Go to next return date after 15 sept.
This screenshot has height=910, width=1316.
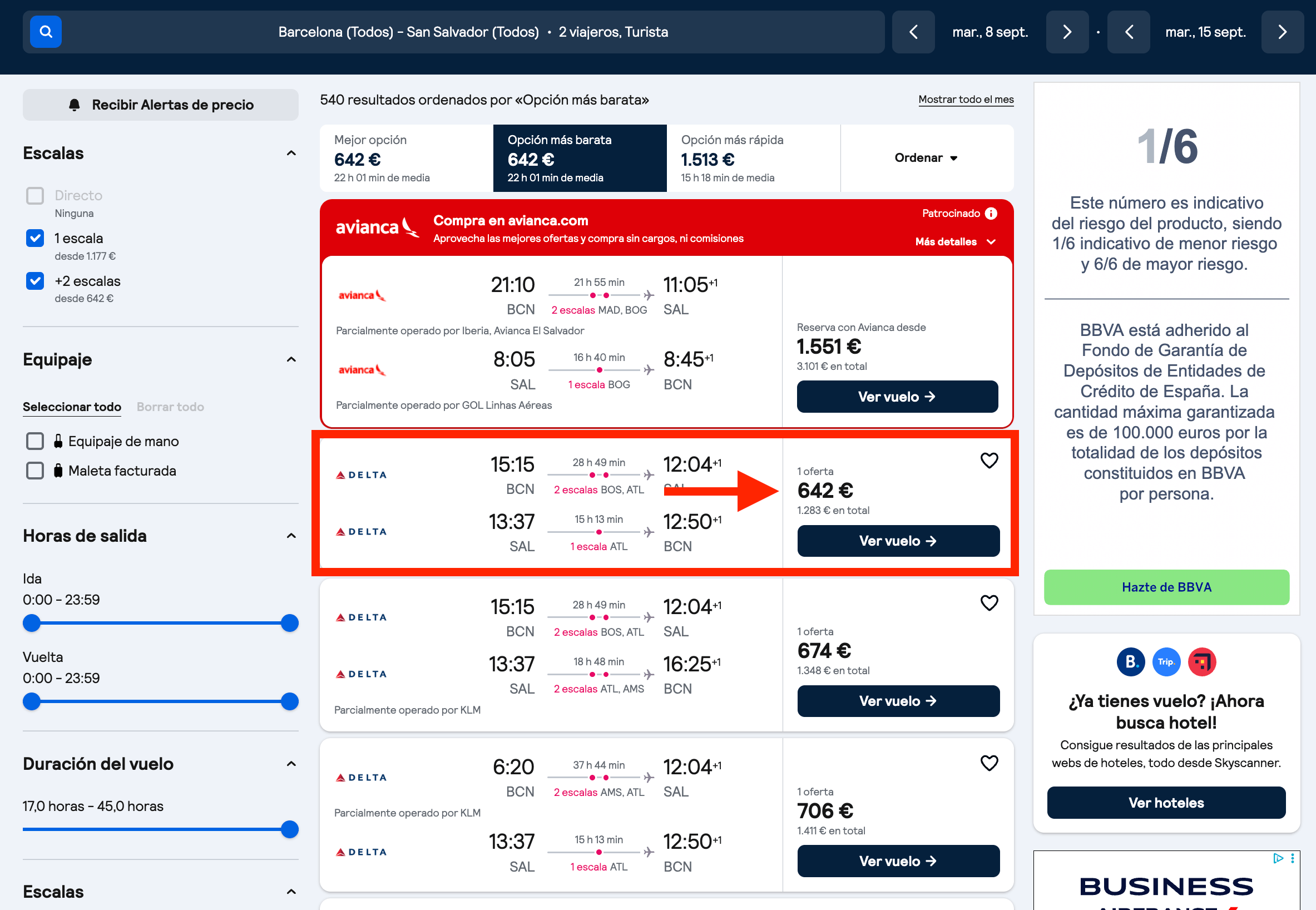tap(1283, 32)
